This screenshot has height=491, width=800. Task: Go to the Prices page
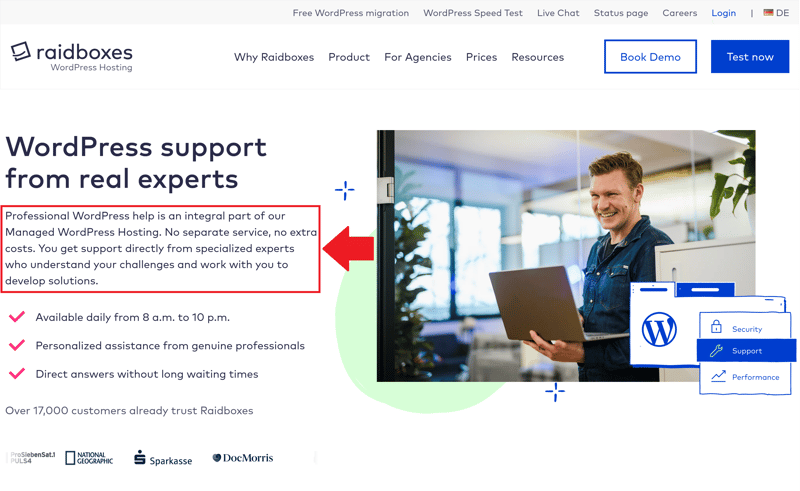point(481,57)
